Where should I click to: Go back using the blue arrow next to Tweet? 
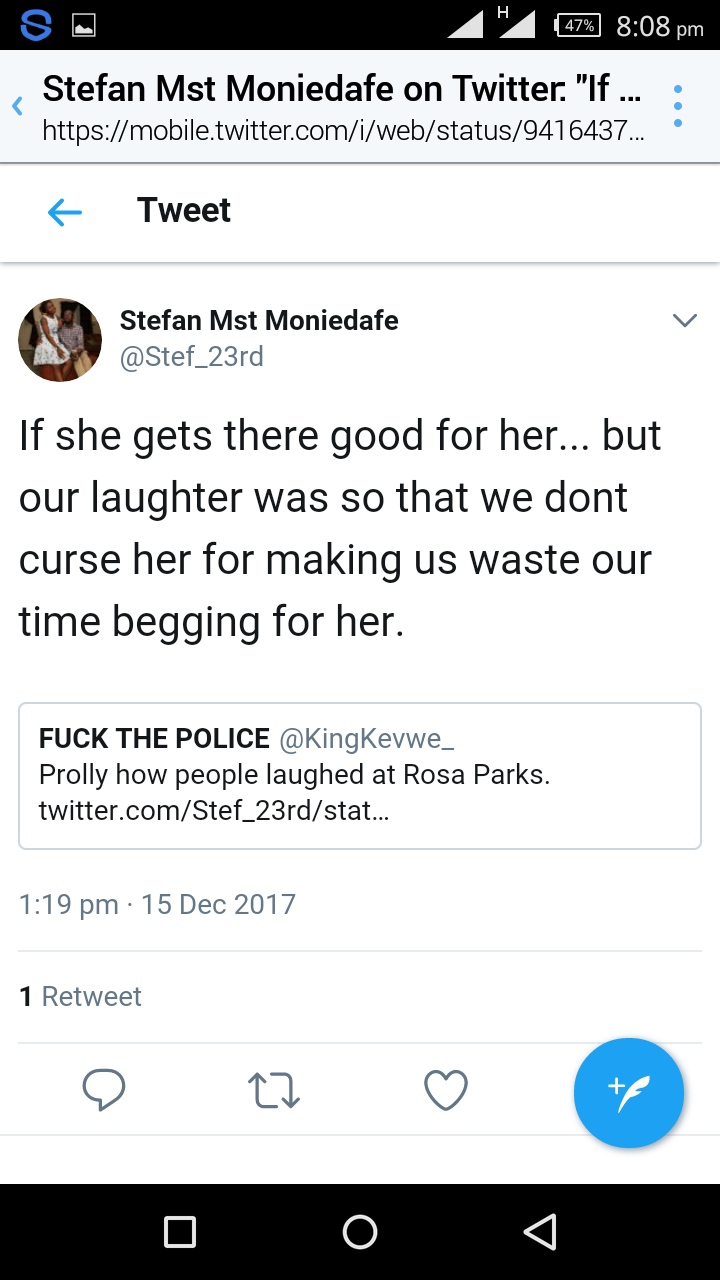[65, 211]
